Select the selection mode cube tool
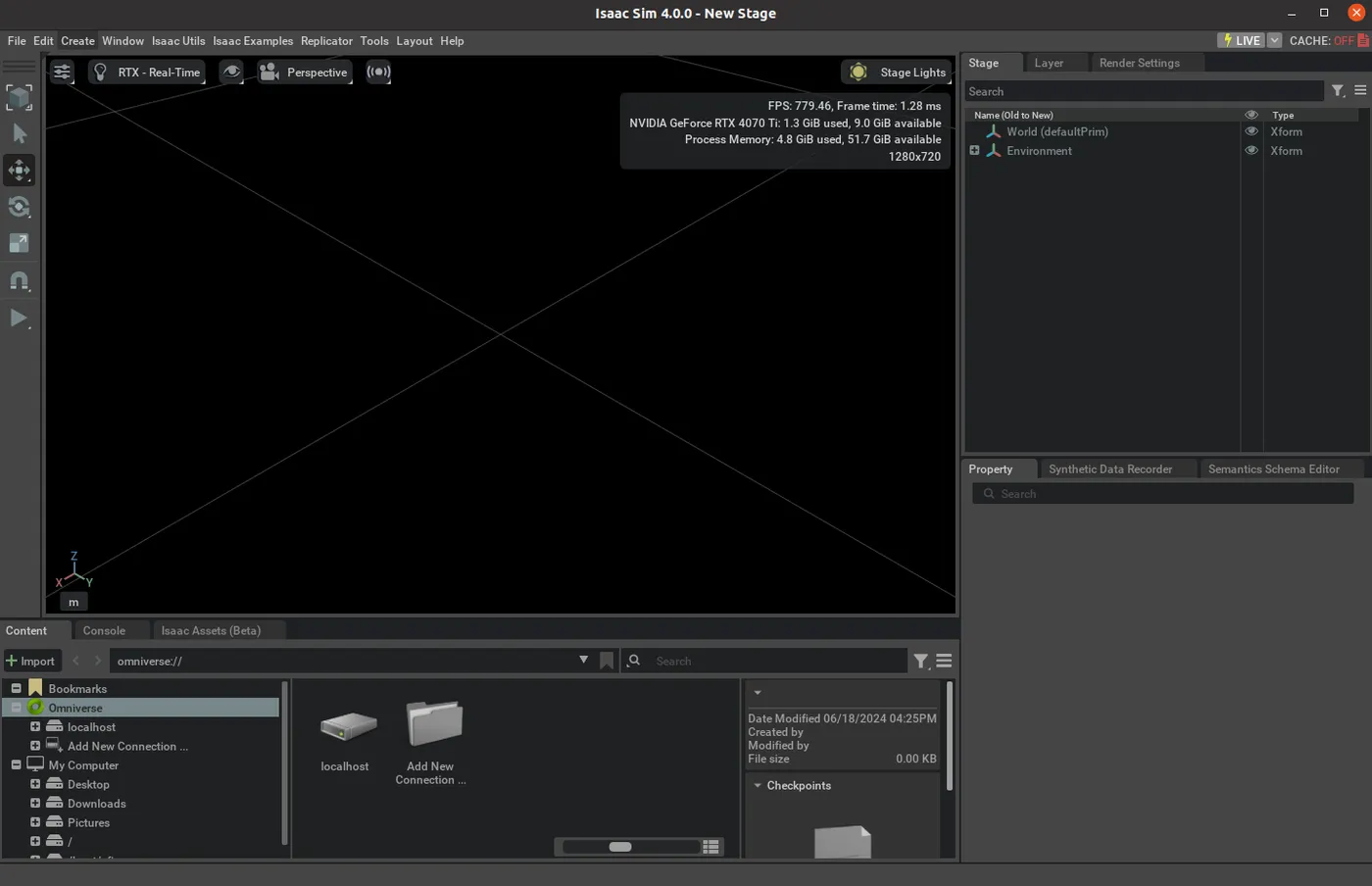 20,97
